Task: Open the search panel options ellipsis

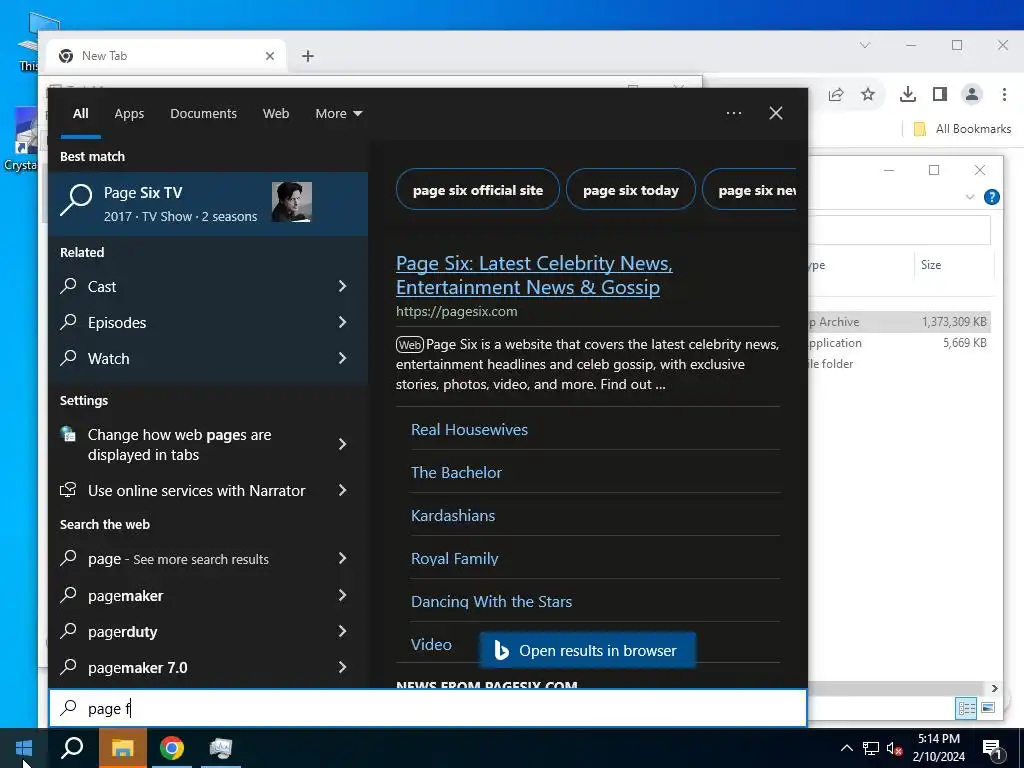Action: click(x=734, y=113)
